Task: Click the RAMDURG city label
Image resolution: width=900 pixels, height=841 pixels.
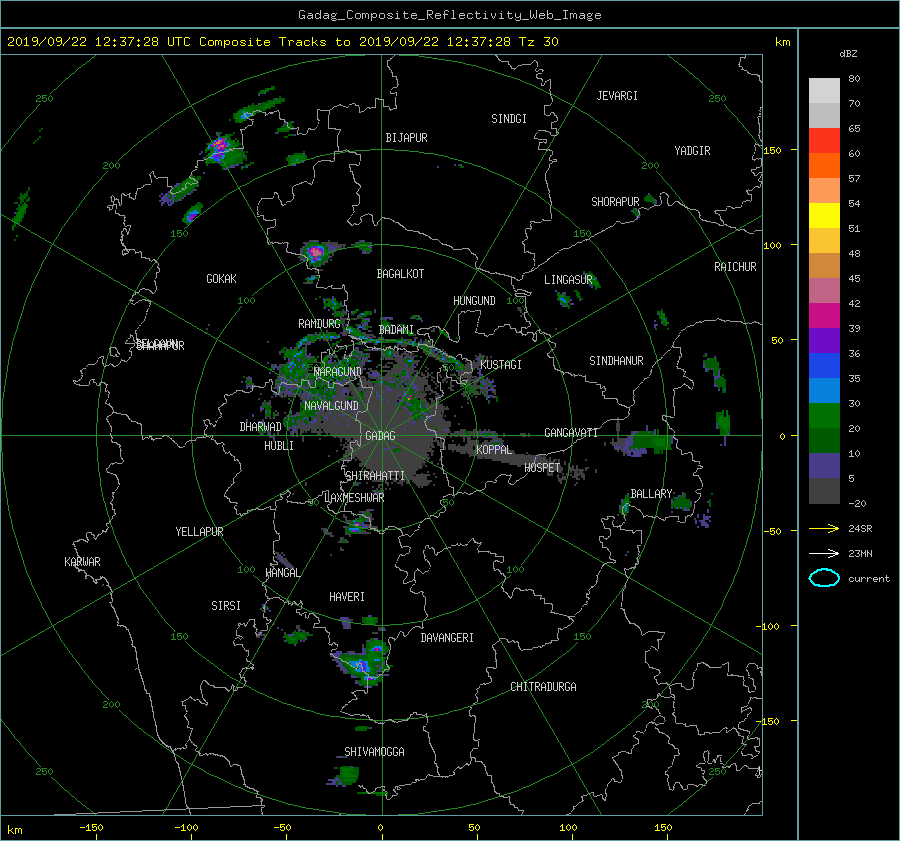Action: (x=319, y=324)
